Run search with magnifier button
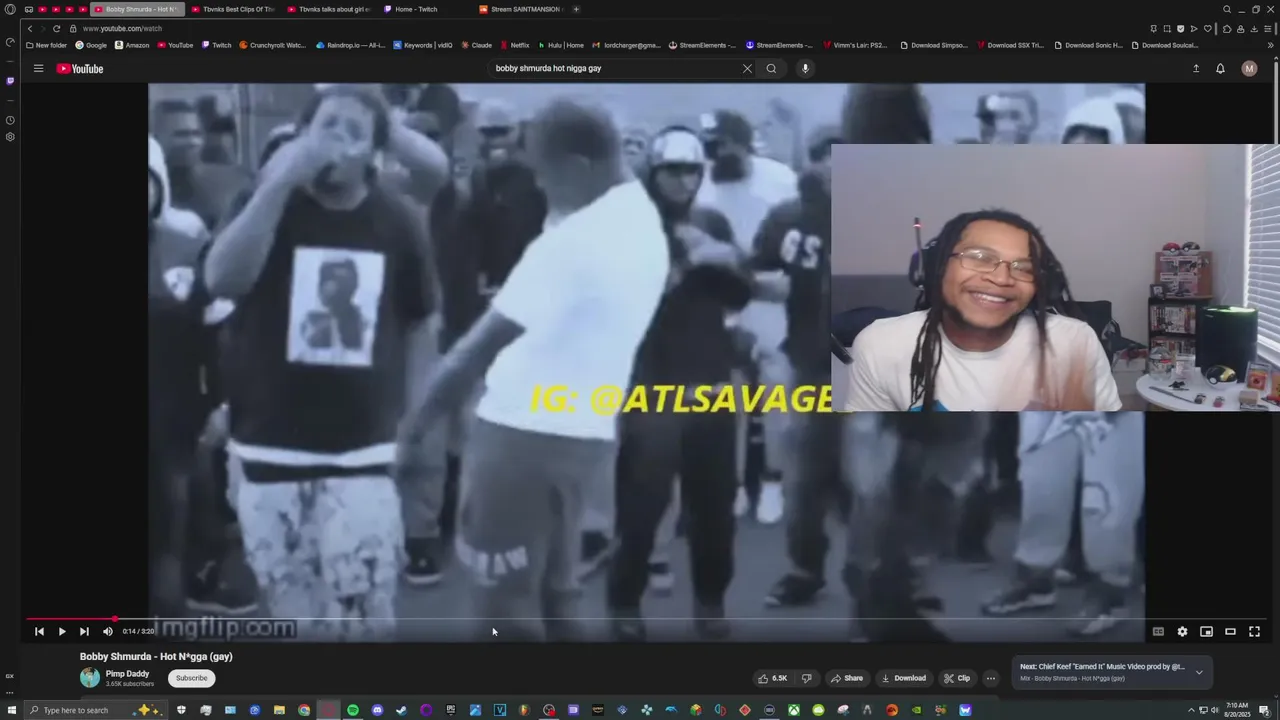 (x=771, y=69)
